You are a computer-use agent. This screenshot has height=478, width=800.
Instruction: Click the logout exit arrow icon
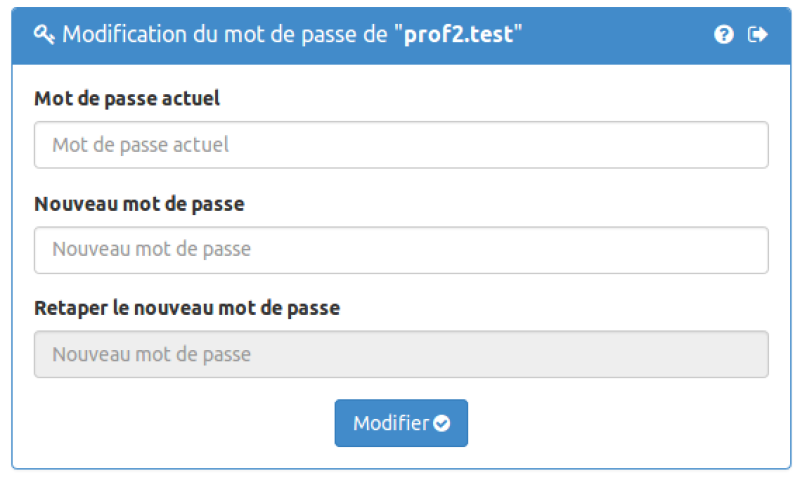[x=757, y=35]
